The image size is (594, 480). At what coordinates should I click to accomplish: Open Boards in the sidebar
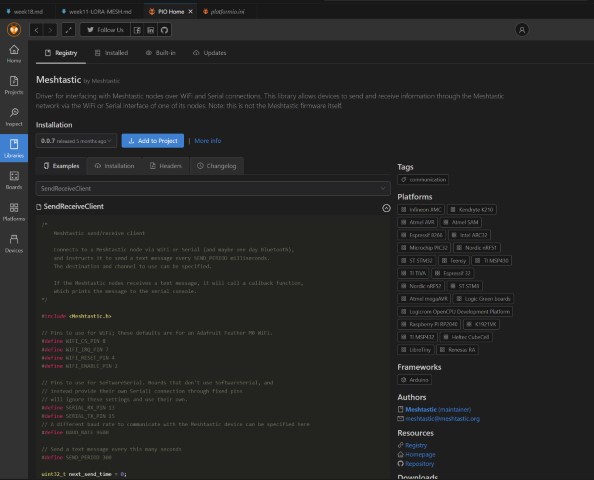[x=14, y=180]
